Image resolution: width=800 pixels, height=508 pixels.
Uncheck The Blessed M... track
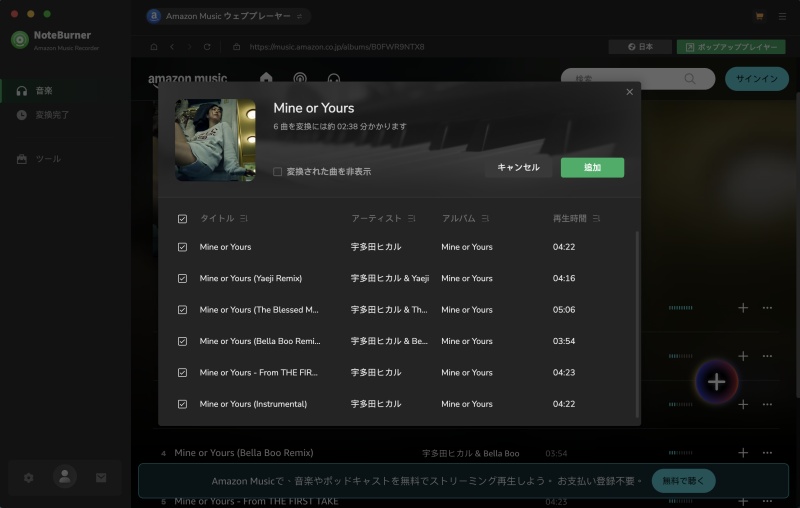(182, 310)
